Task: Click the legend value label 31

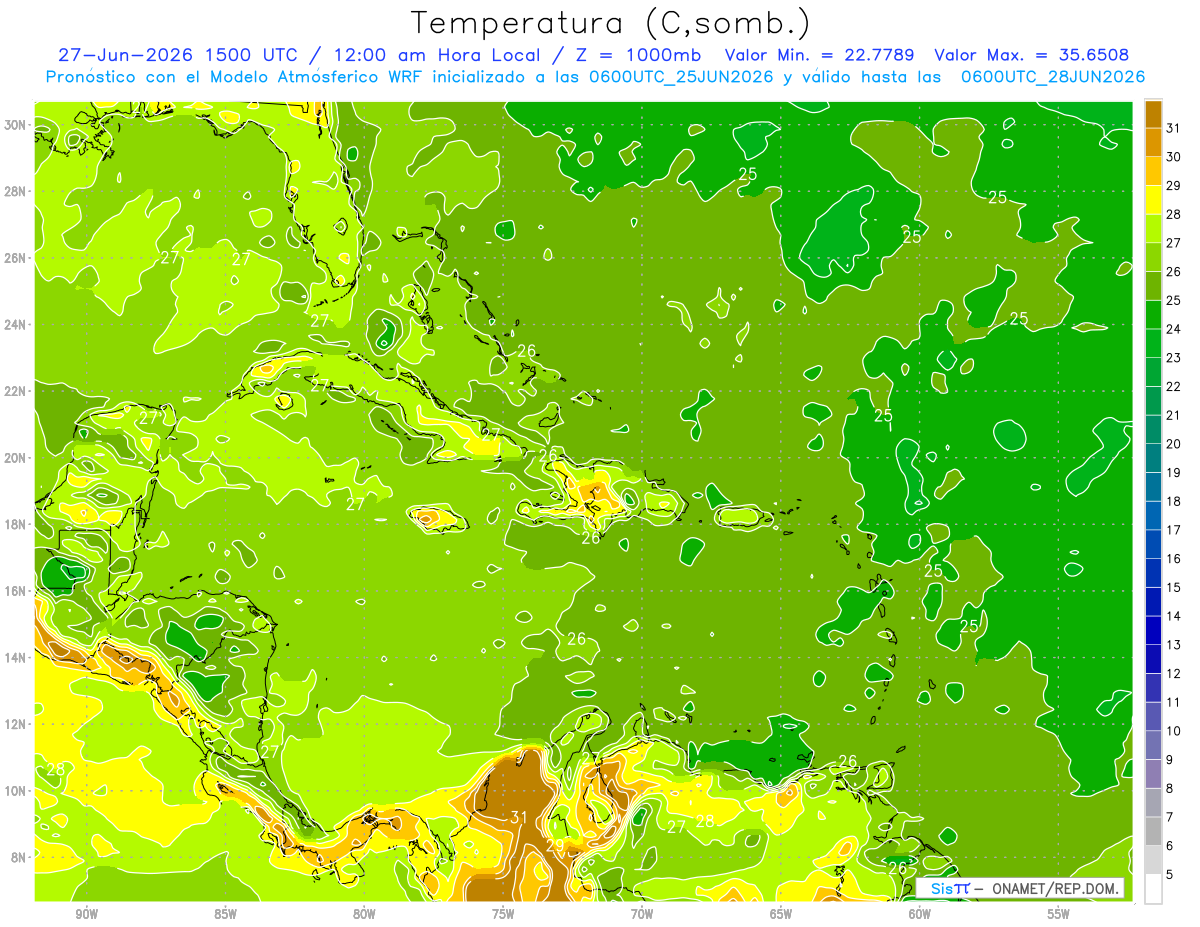Action: click(1174, 128)
